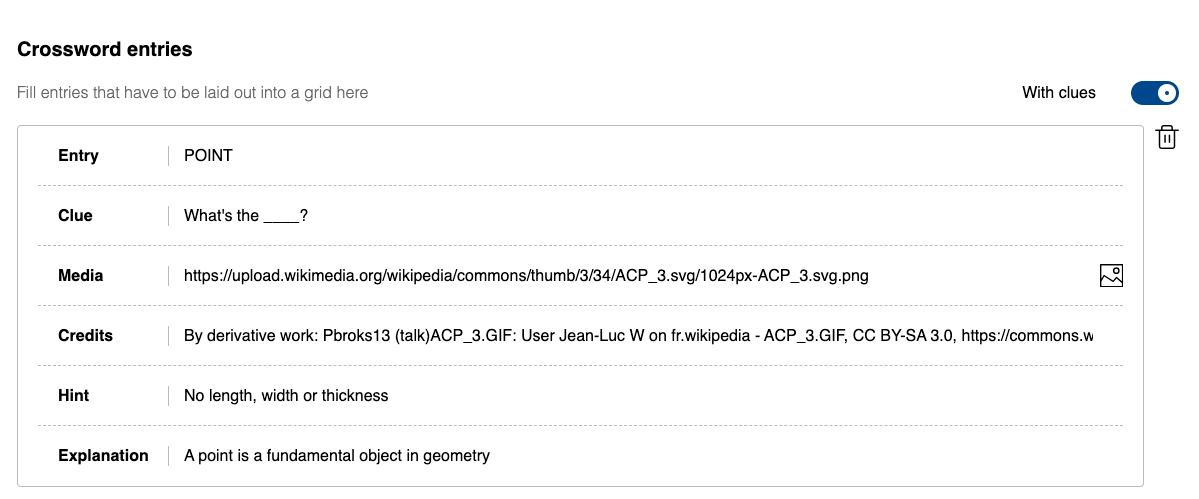This screenshot has width=1199, height=499.
Task: Click the word POINT in Entry row
Action: pyautogui.click(x=208, y=156)
